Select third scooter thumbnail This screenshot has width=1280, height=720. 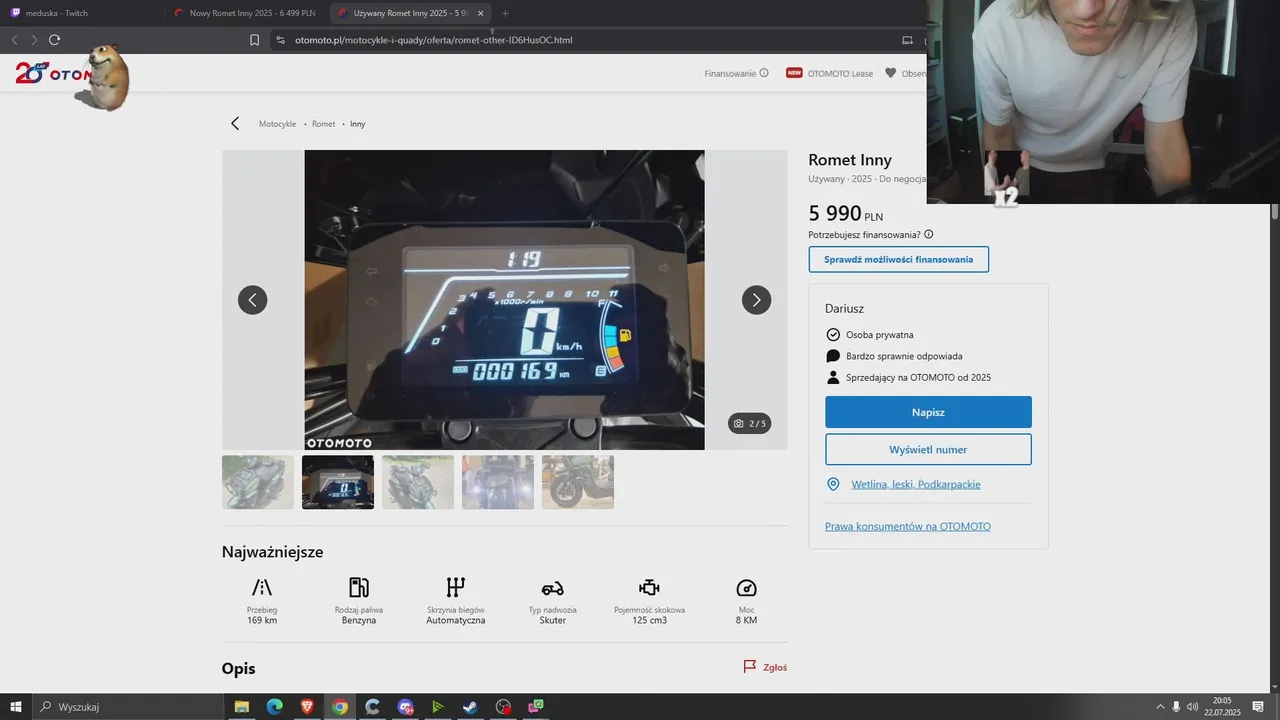[x=418, y=482]
